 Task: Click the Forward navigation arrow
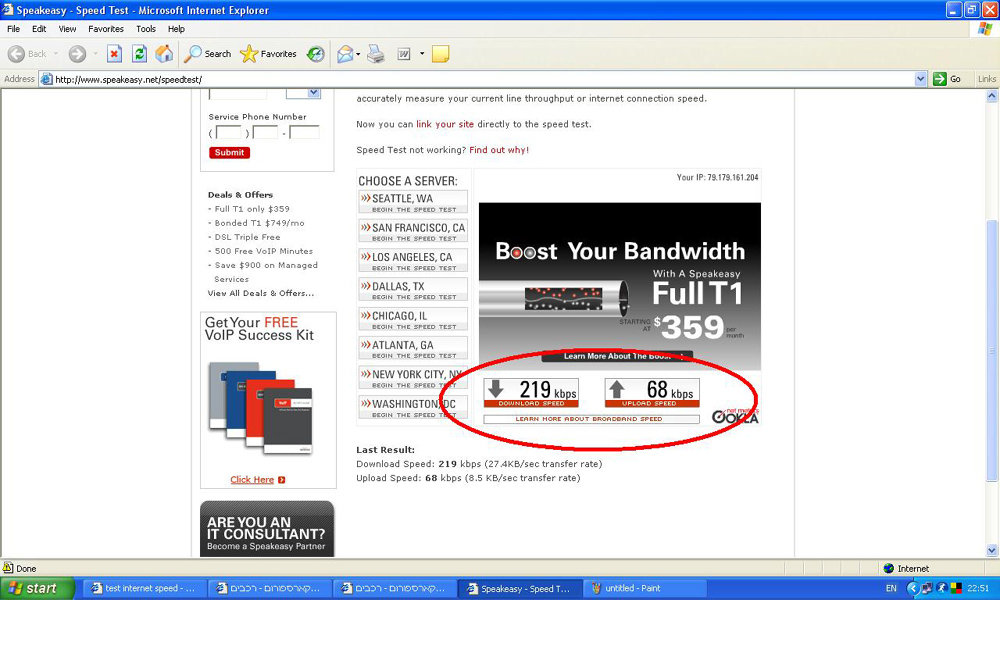77,54
